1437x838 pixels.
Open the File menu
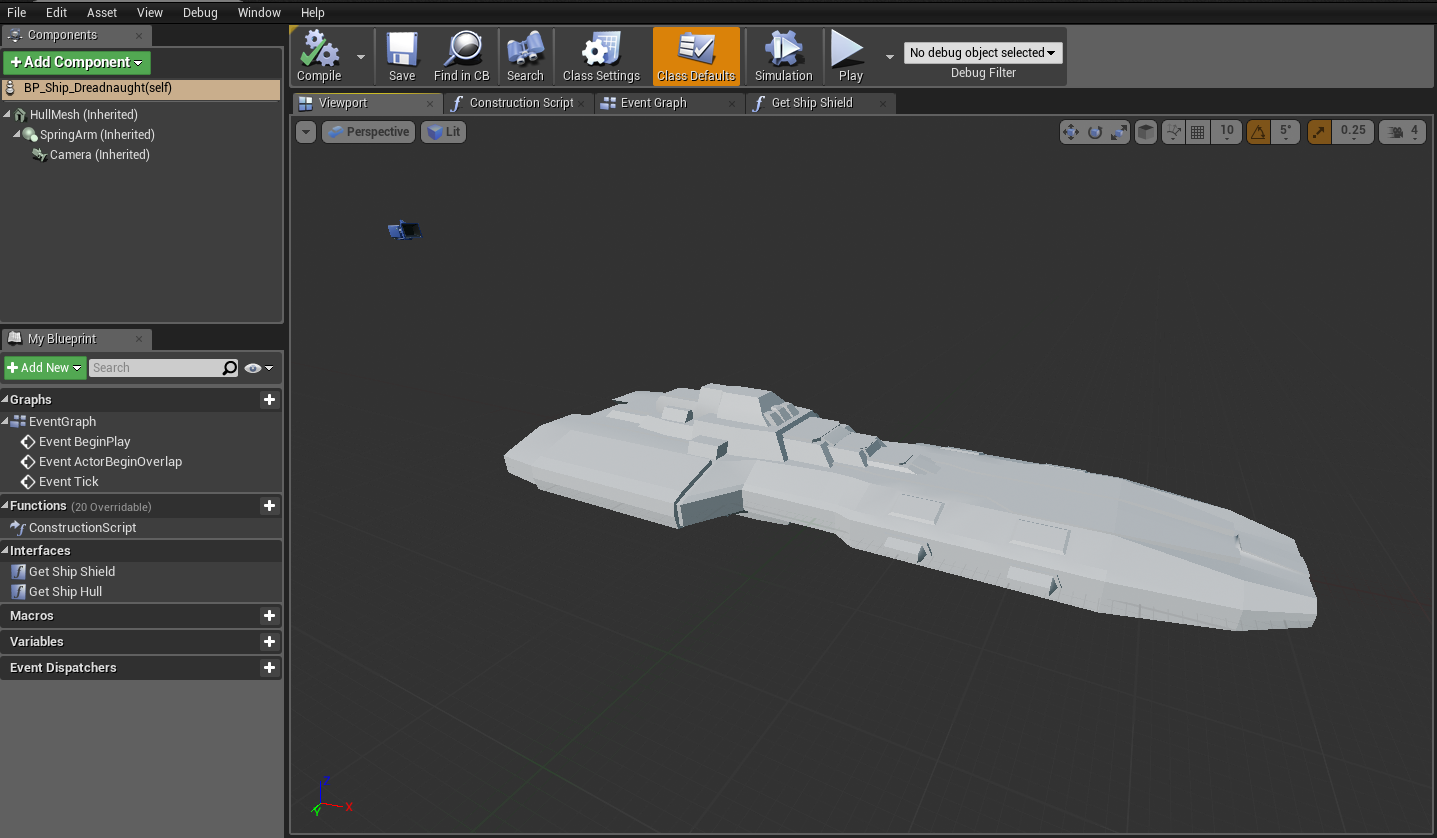[x=16, y=12]
